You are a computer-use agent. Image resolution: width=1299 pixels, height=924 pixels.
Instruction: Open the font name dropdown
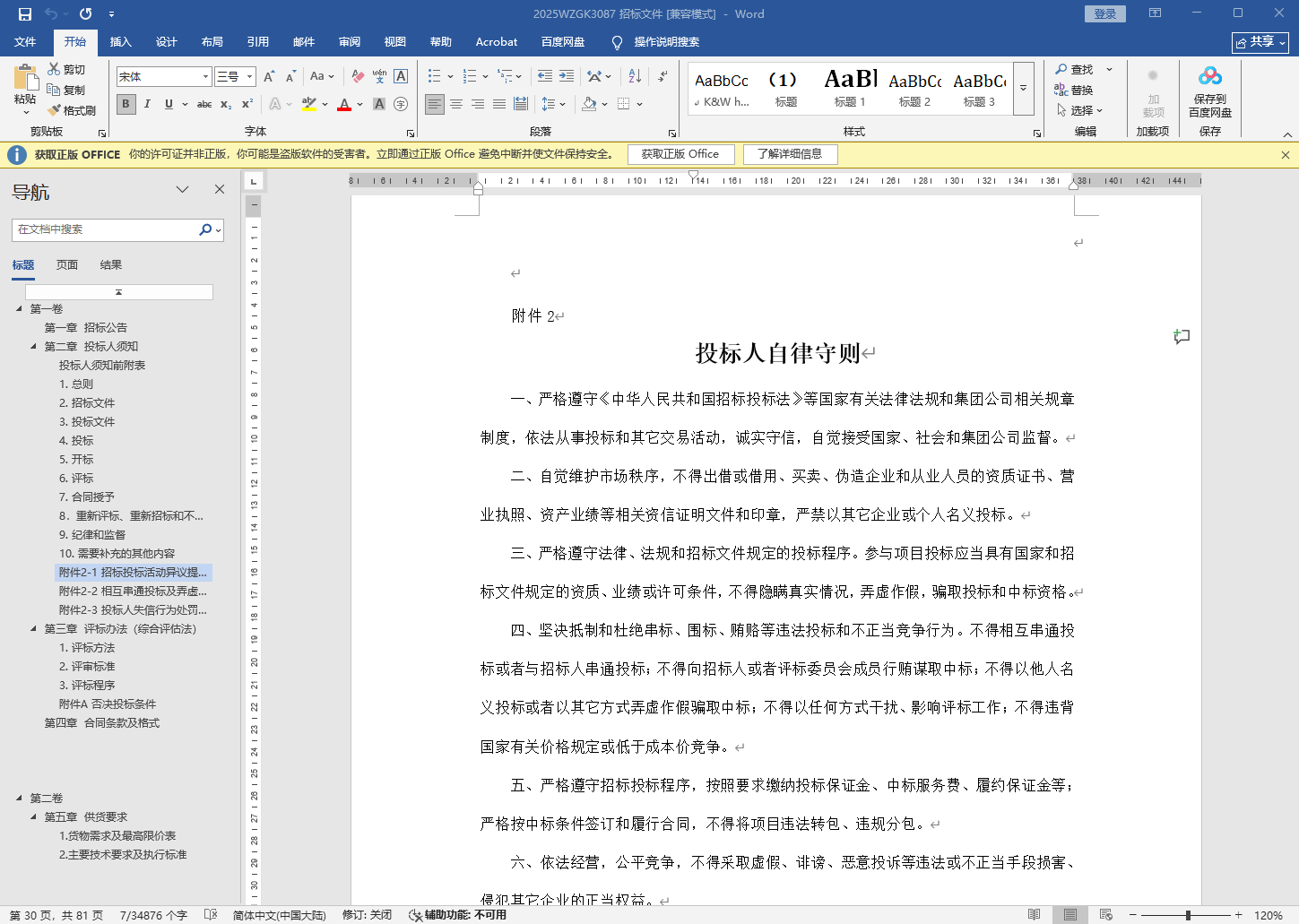pos(206,77)
